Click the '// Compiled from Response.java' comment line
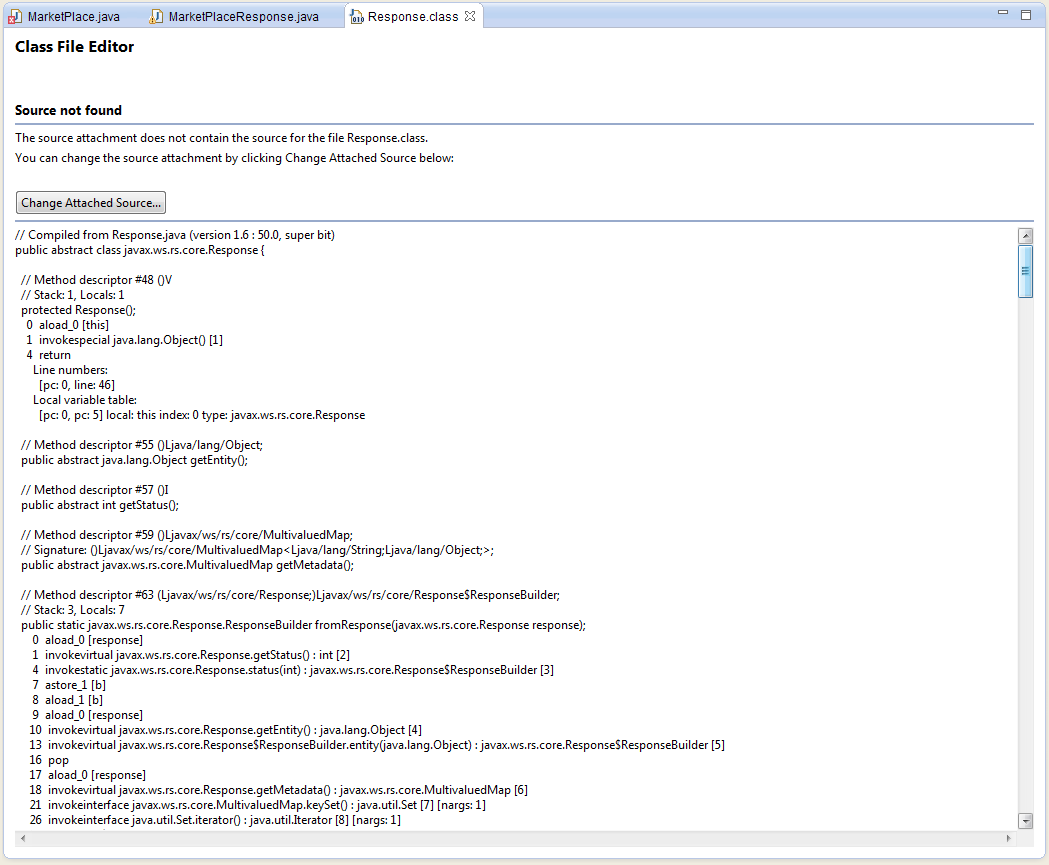1049x865 pixels. (175, 235)
